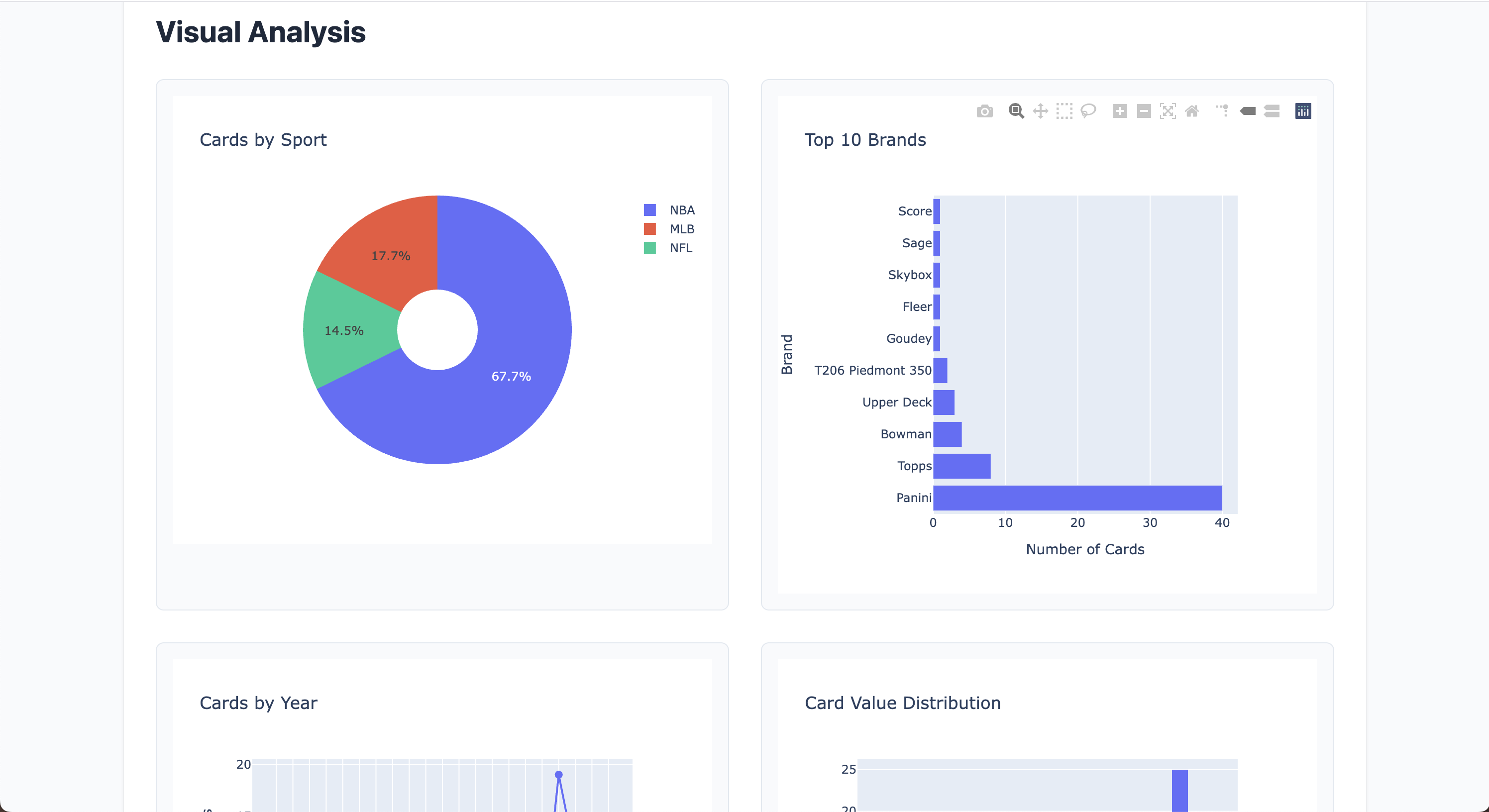1489x812 pixels.
Task: Enable show closest data on hover
Action: [1247, 111]
